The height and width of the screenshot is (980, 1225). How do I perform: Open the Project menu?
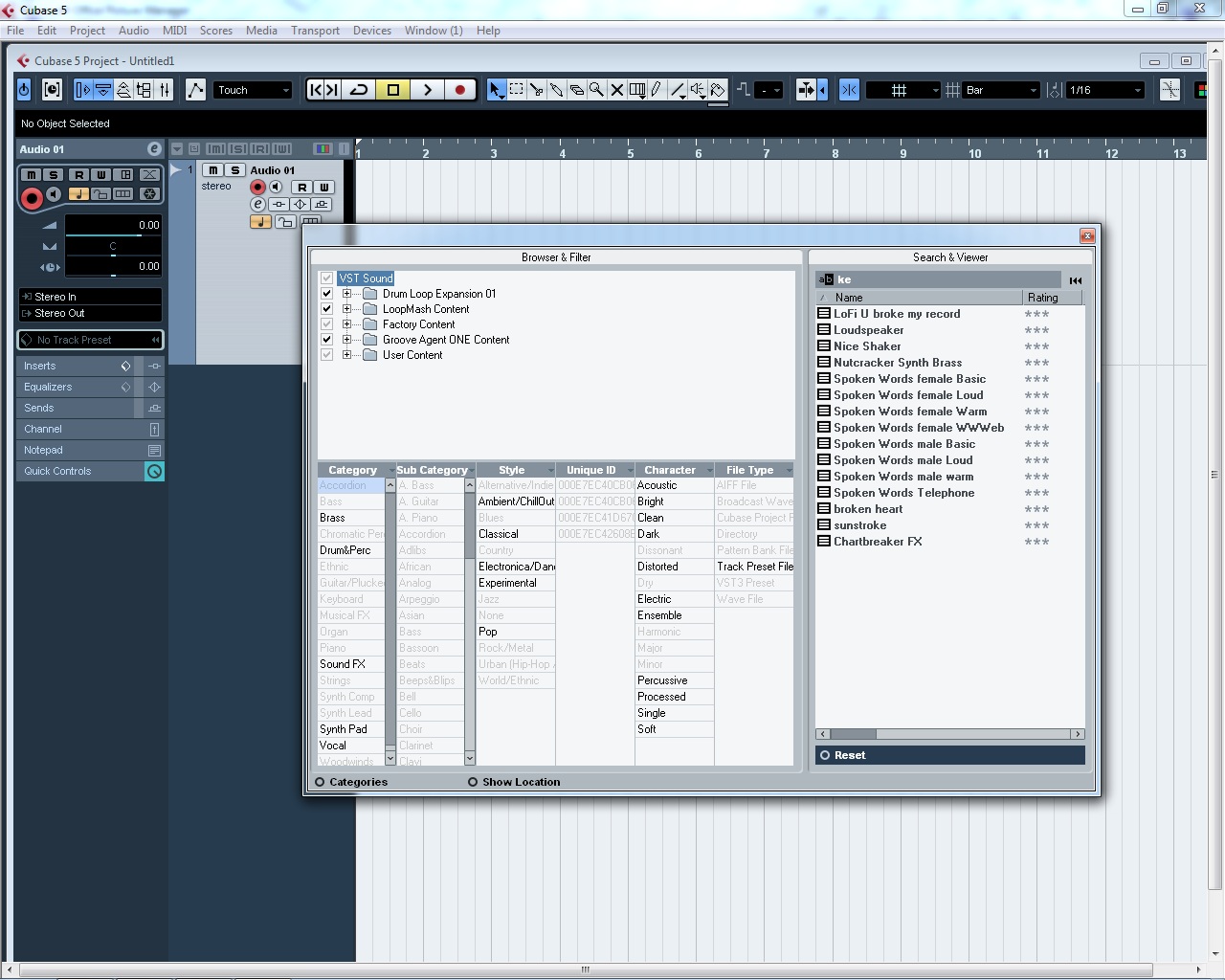pyautogui.click(x=87, y=31)
